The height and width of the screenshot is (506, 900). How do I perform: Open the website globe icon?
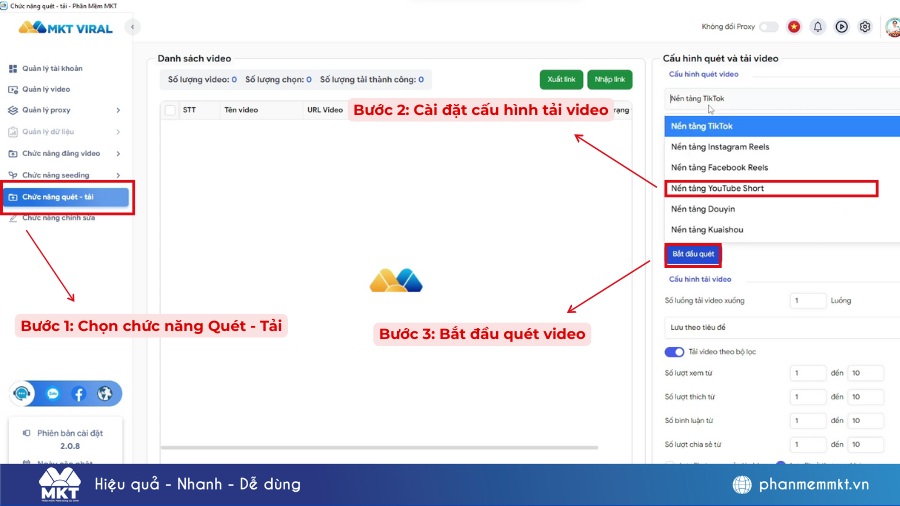pos(104,394)
